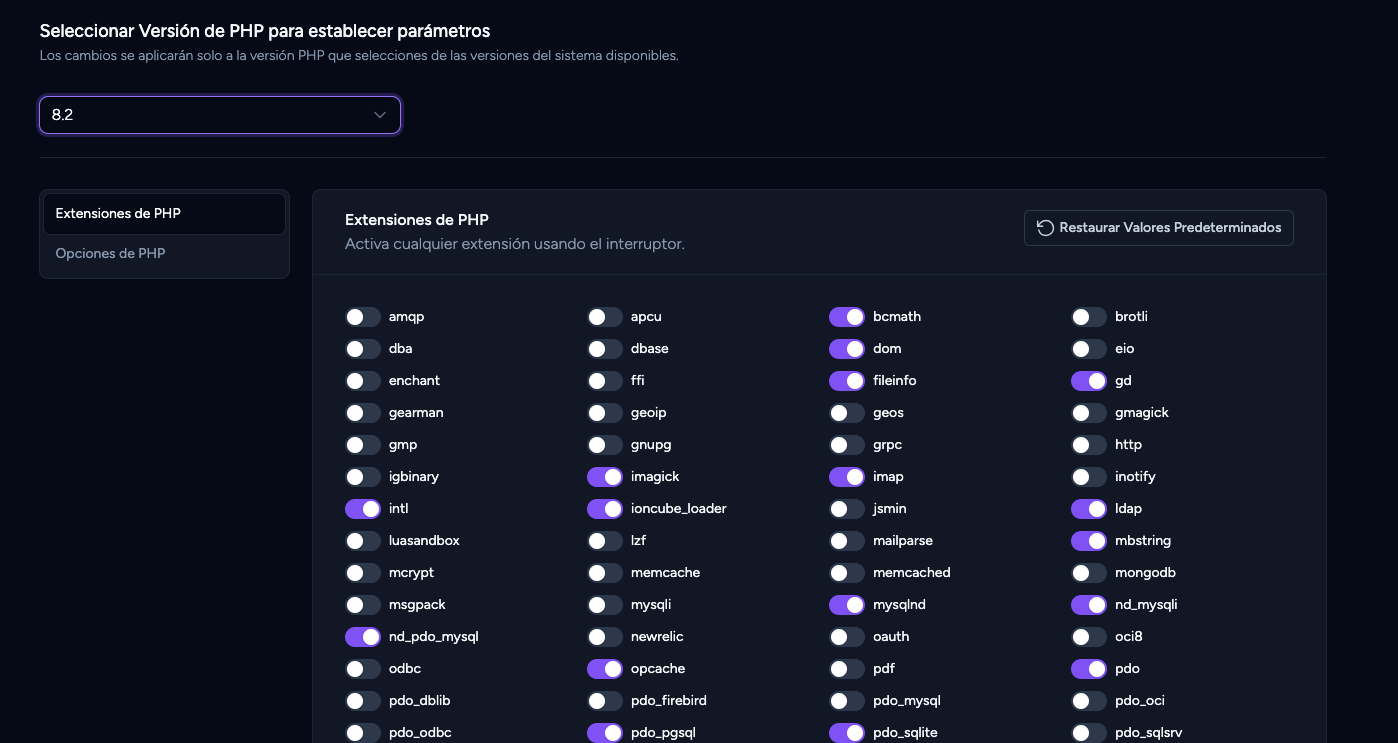Enable the amqp extension toggle
Image resolution: width=1398 pixels, height=743 pixels.
pyautogui.click(x=363, y=317)
